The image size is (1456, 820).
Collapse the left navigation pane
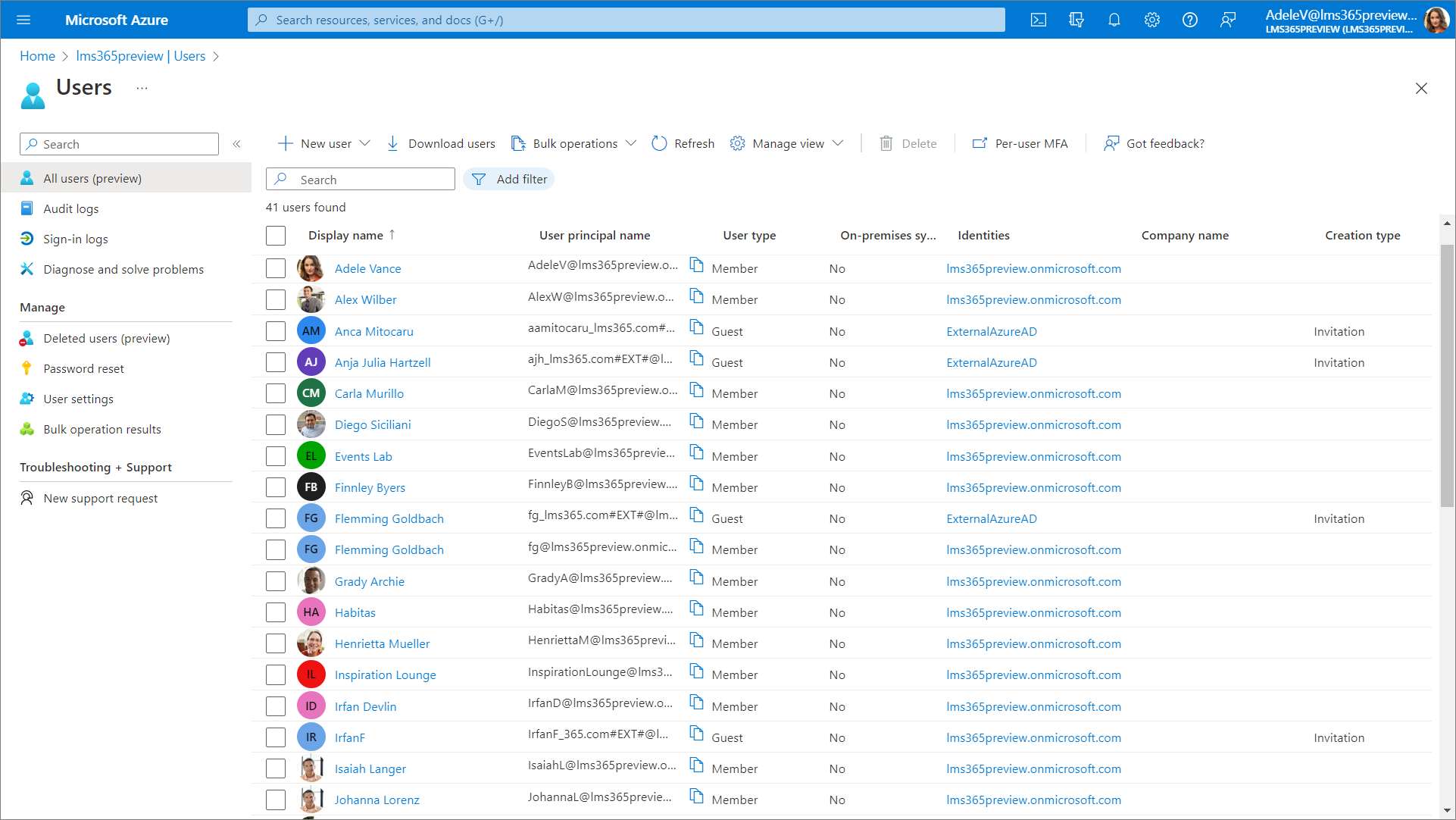tap(236, 144)
